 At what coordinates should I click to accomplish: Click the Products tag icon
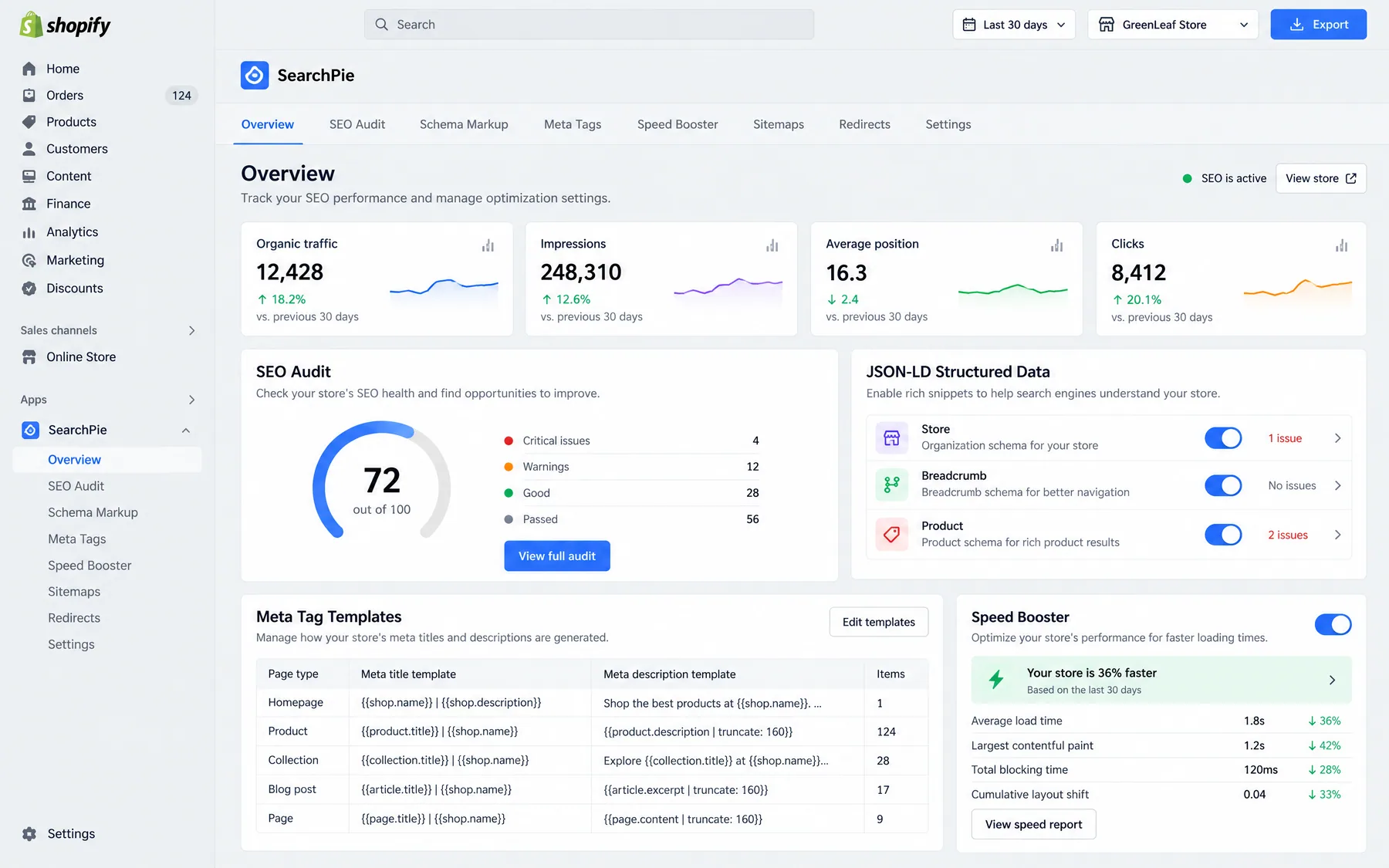click(x=29, y=122)
